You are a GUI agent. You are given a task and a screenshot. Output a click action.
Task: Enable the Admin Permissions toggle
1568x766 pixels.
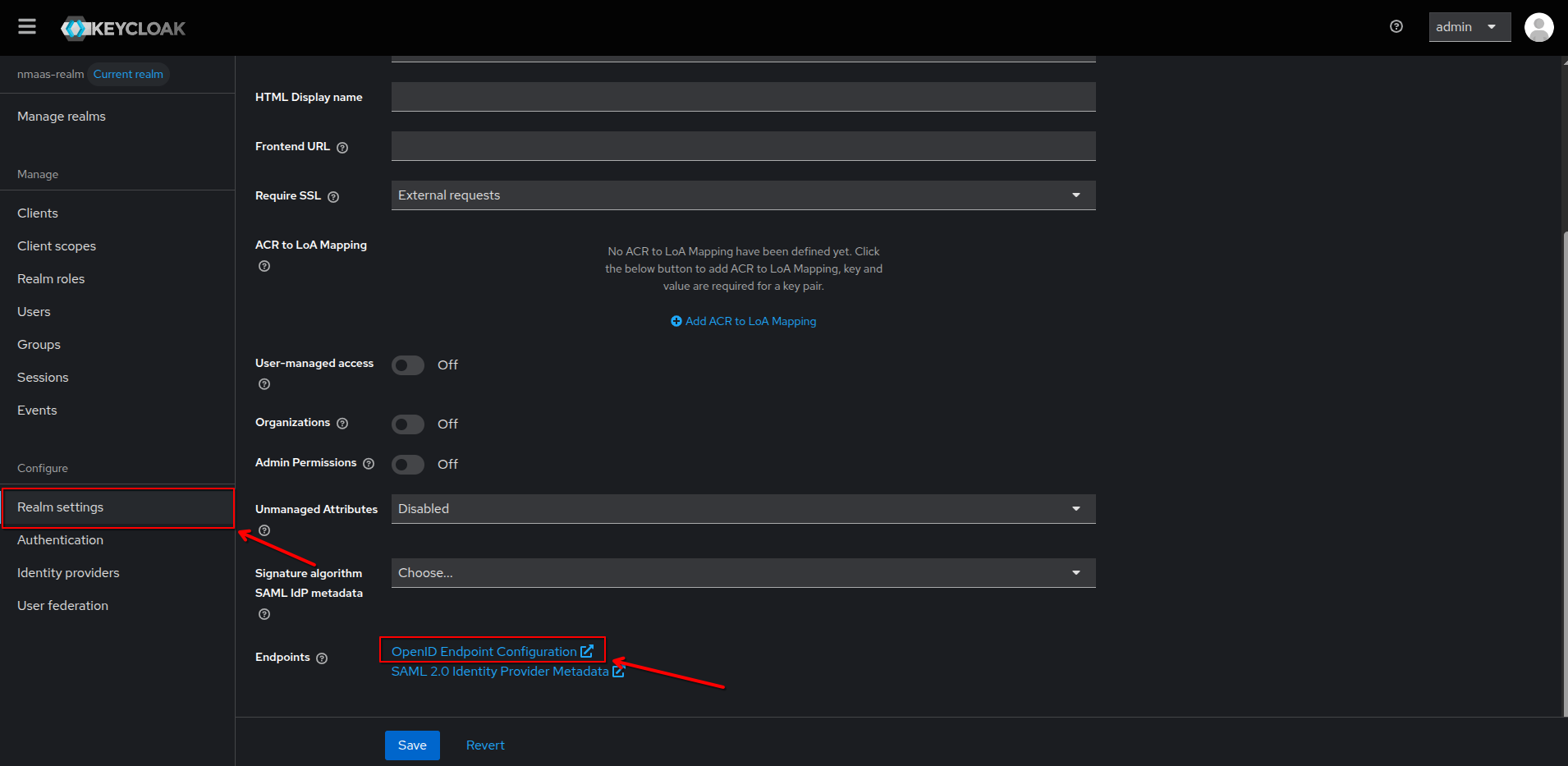[408, 465]
